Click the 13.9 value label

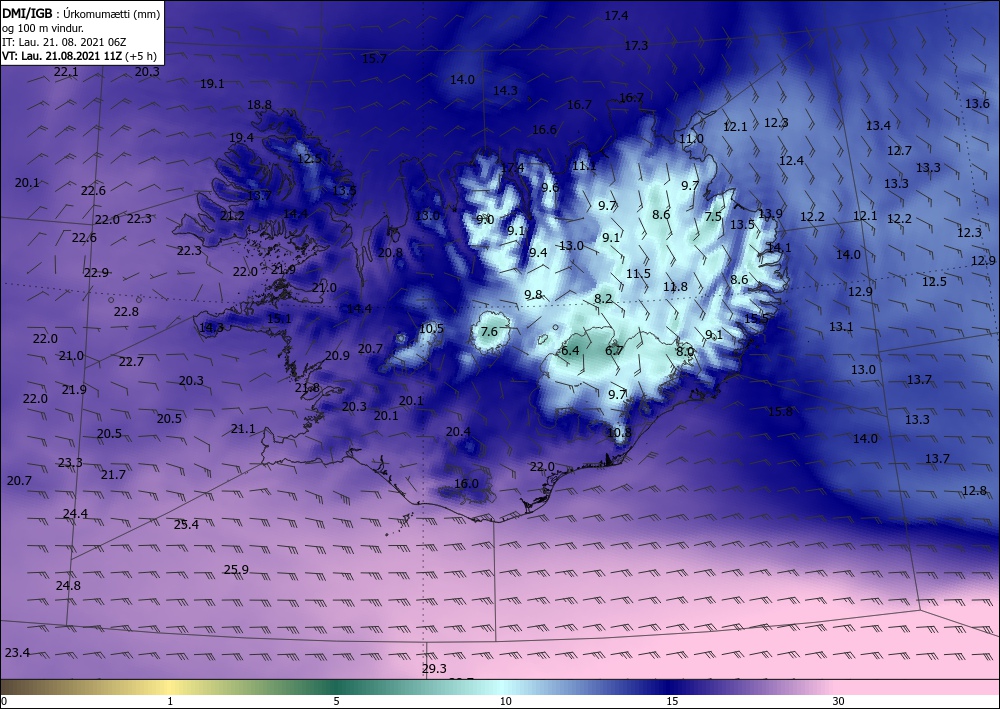pos(770,214)
